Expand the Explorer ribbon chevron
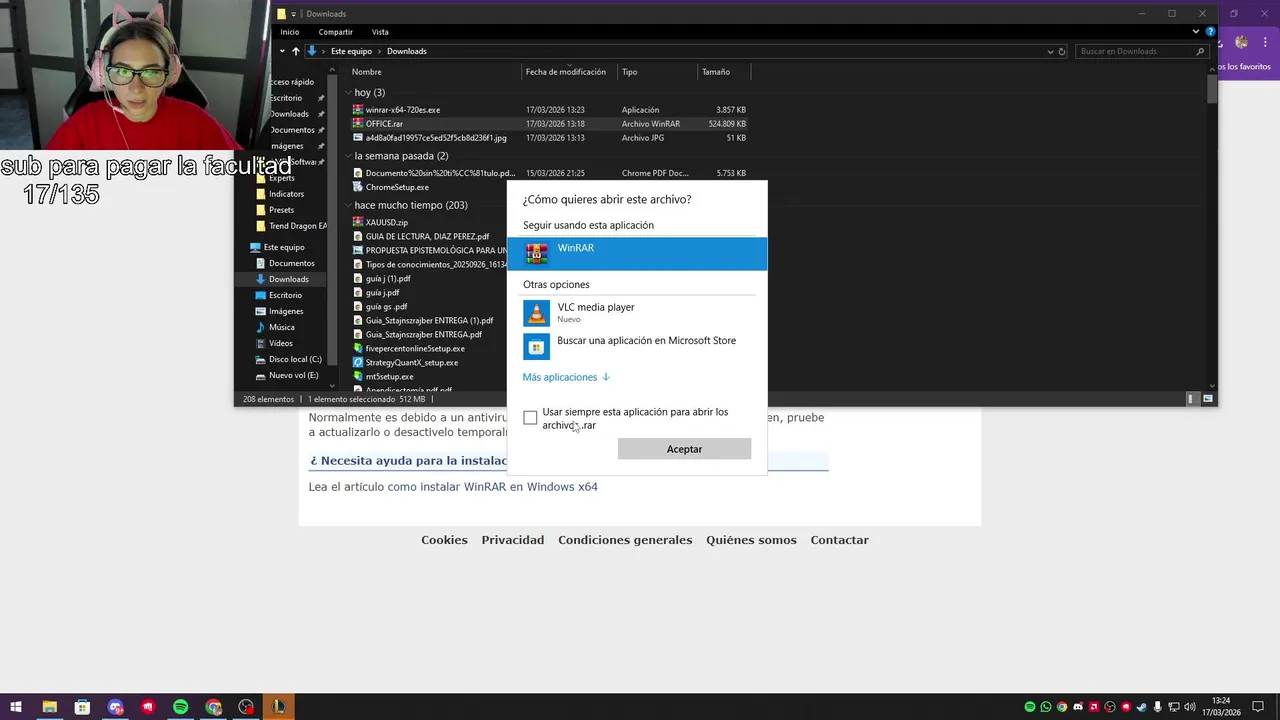This screenshot has width=1280, height=720. point(1196,32)
